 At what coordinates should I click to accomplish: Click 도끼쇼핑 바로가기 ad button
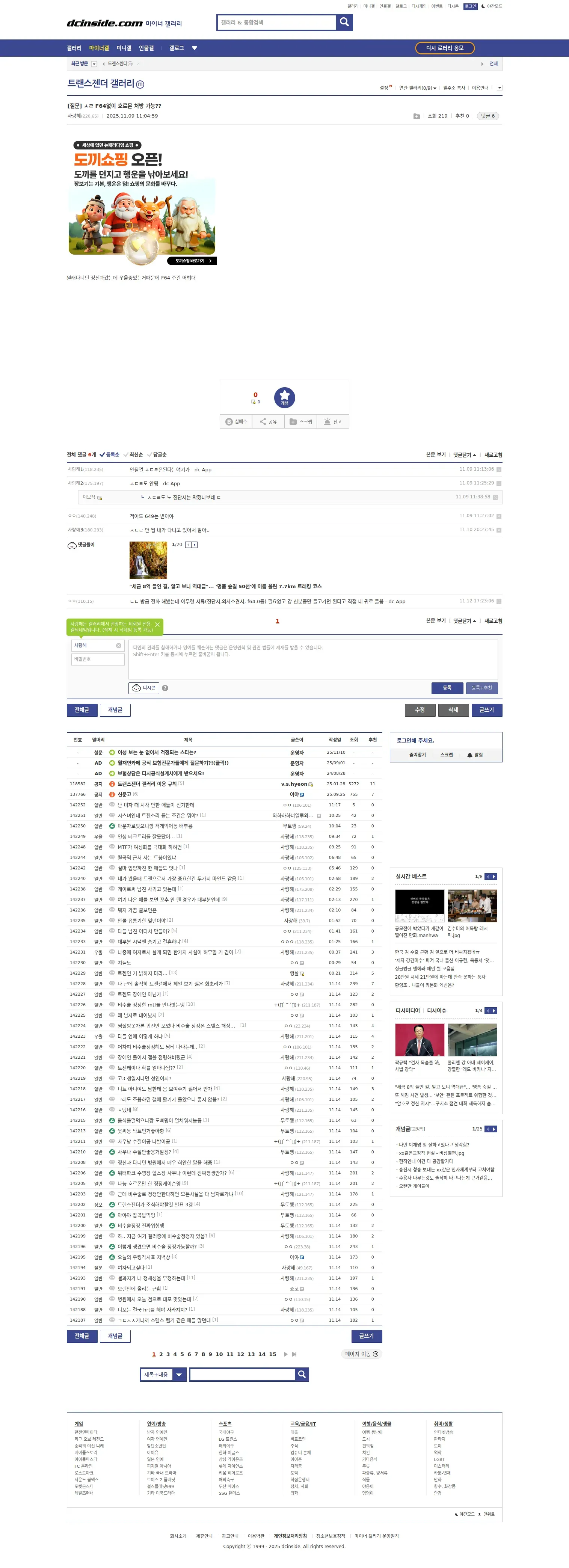click(192, 261)
